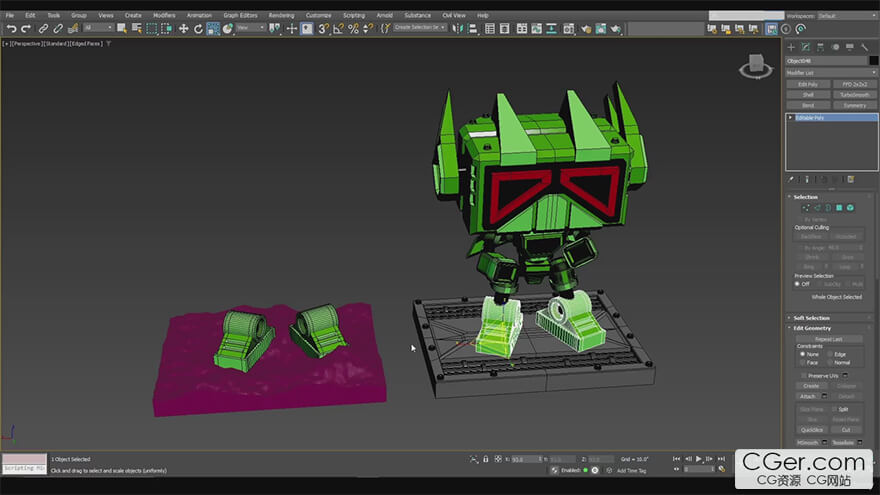Activate the Select and Move tool
The height and width of the screenshot is (495, 880).
click(x=184, y=28)
